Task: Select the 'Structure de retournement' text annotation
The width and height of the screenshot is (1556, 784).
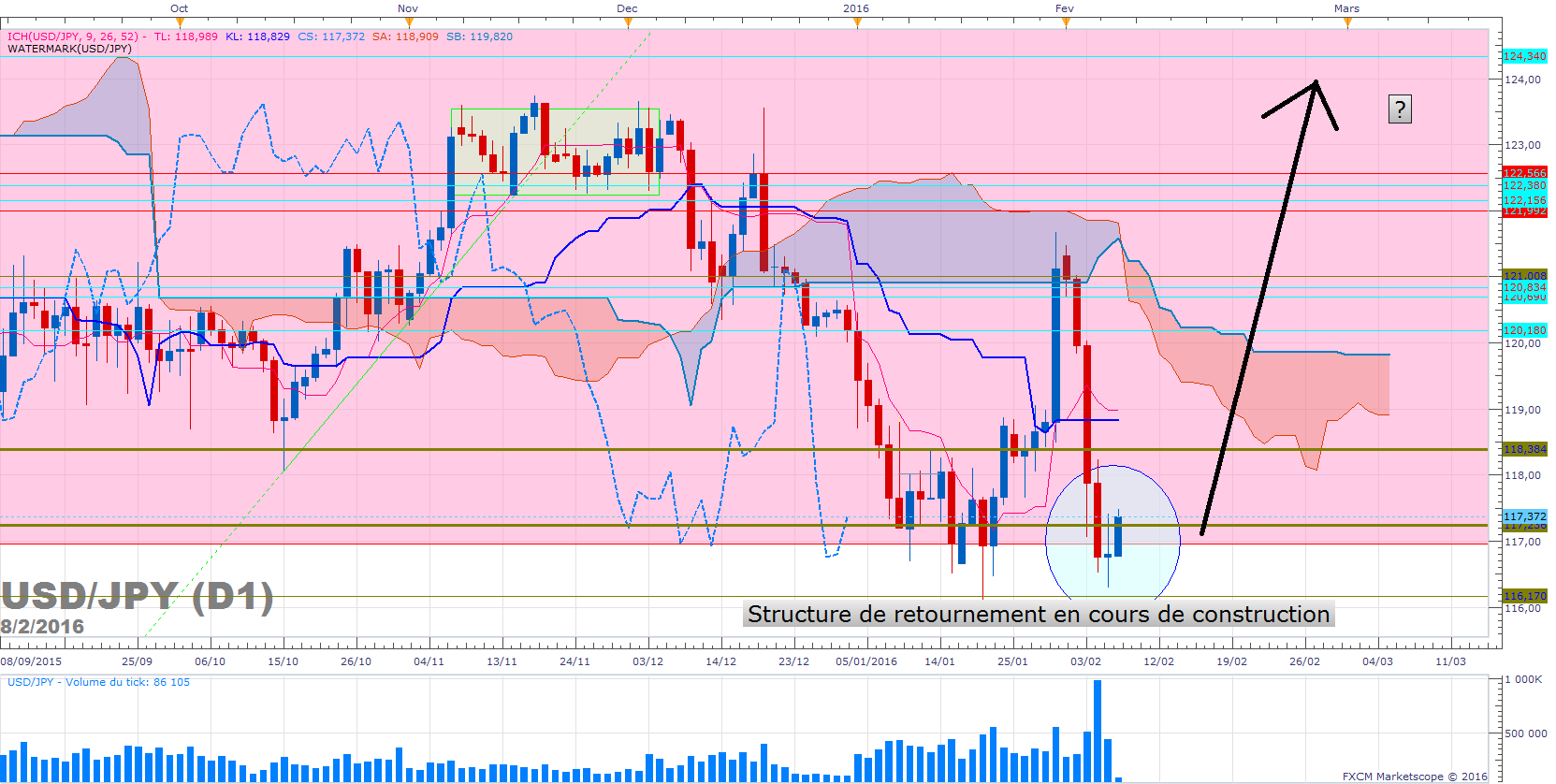Action: (1039, 615)
